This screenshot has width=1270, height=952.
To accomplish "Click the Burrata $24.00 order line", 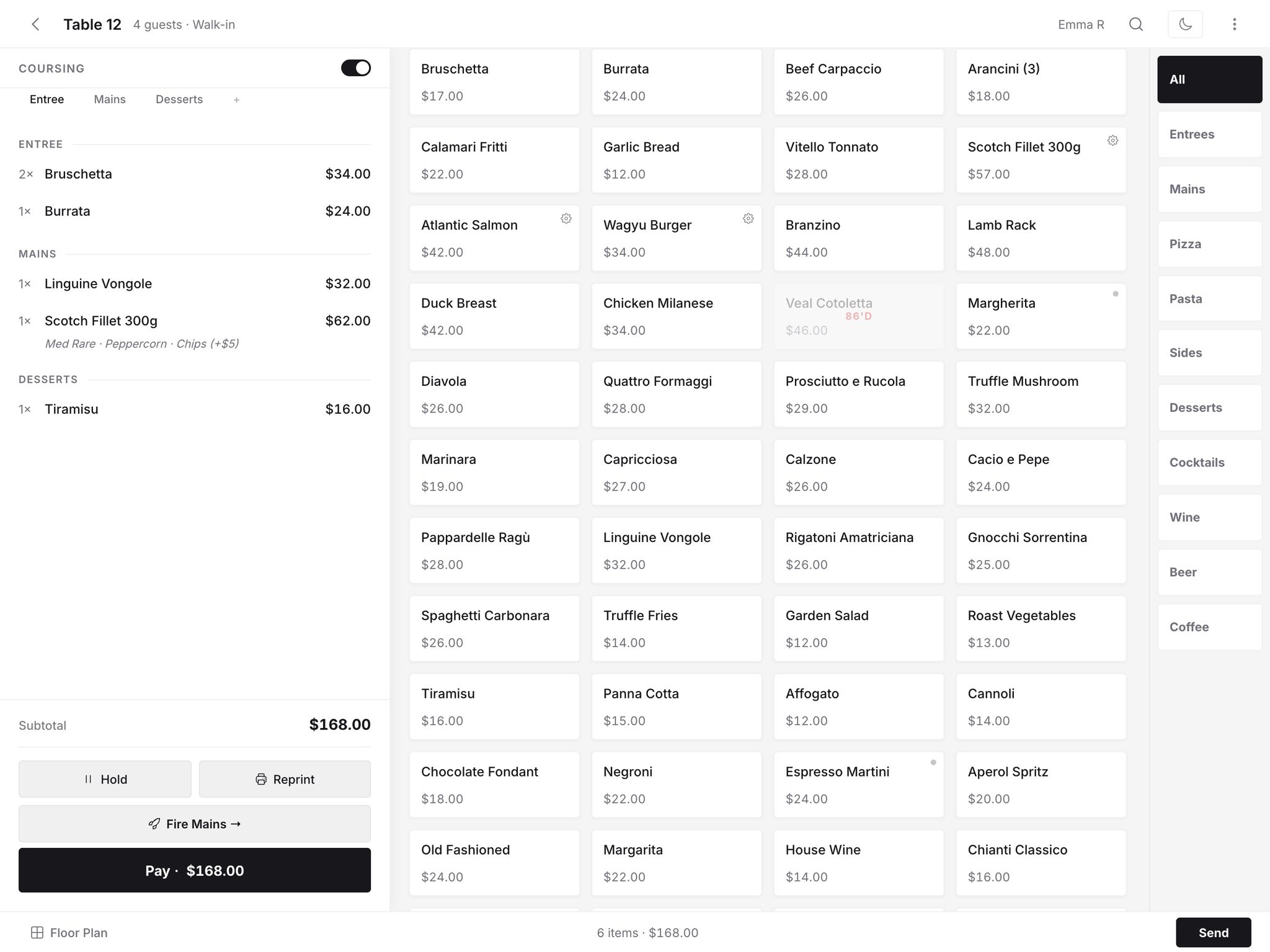I will (x=195, y=211).
